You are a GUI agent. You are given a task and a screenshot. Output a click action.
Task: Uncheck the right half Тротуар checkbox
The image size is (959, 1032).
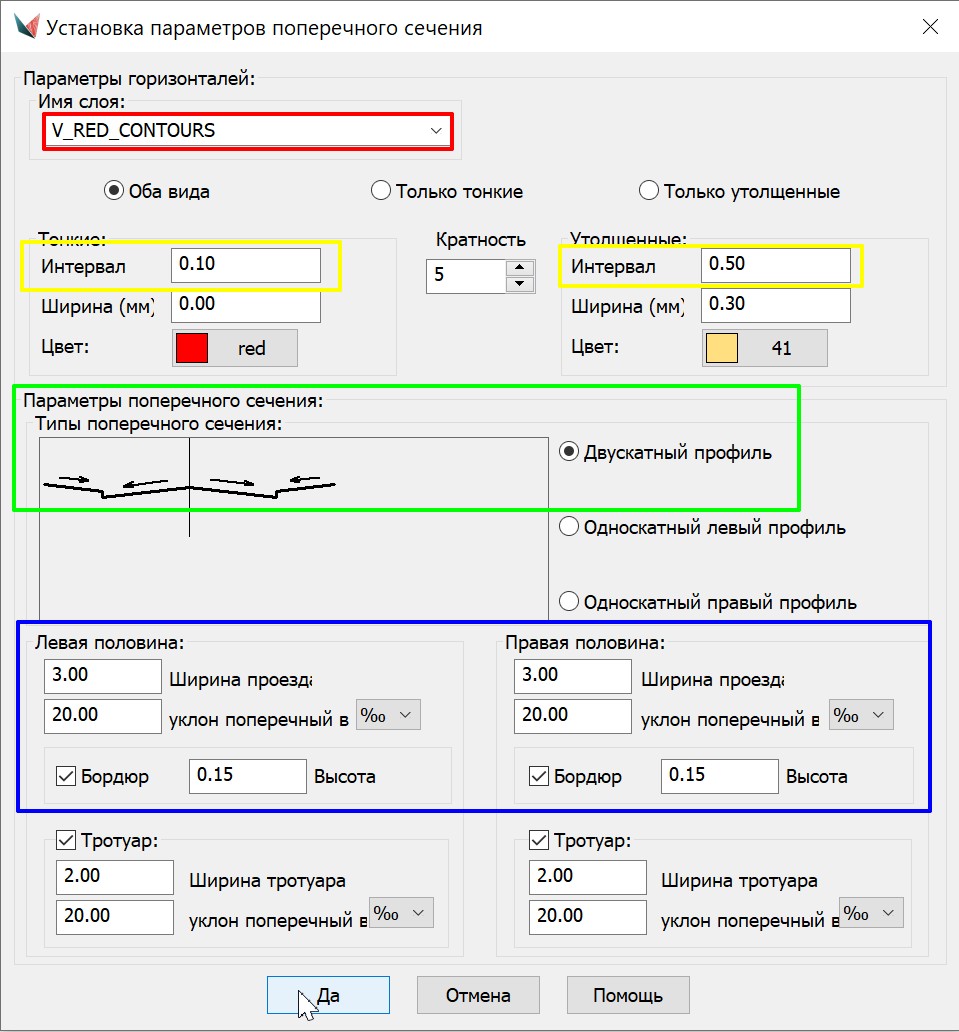pyautogui.click(x=539, y=839)
